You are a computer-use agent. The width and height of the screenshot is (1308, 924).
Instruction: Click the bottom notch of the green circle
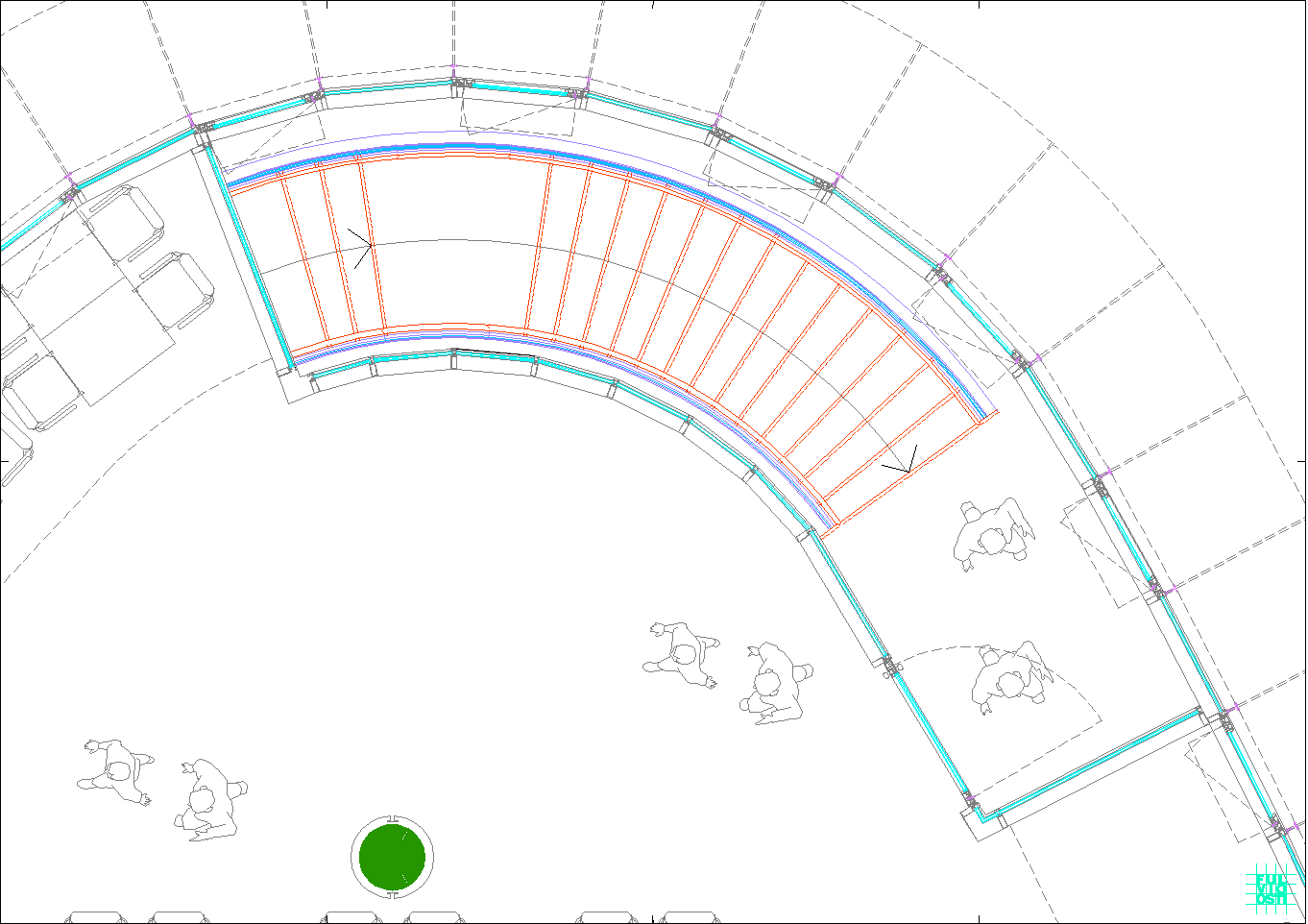click(x=392, y=894)
